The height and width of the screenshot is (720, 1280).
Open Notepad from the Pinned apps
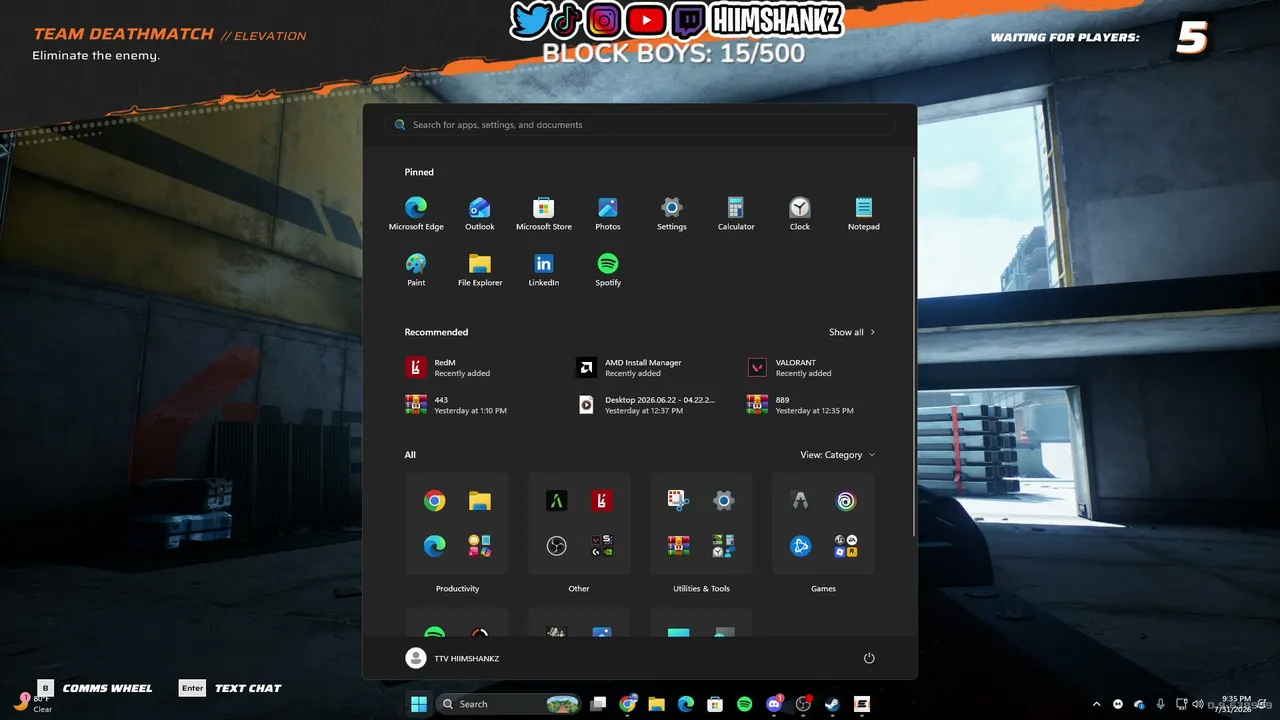point(864,214)
